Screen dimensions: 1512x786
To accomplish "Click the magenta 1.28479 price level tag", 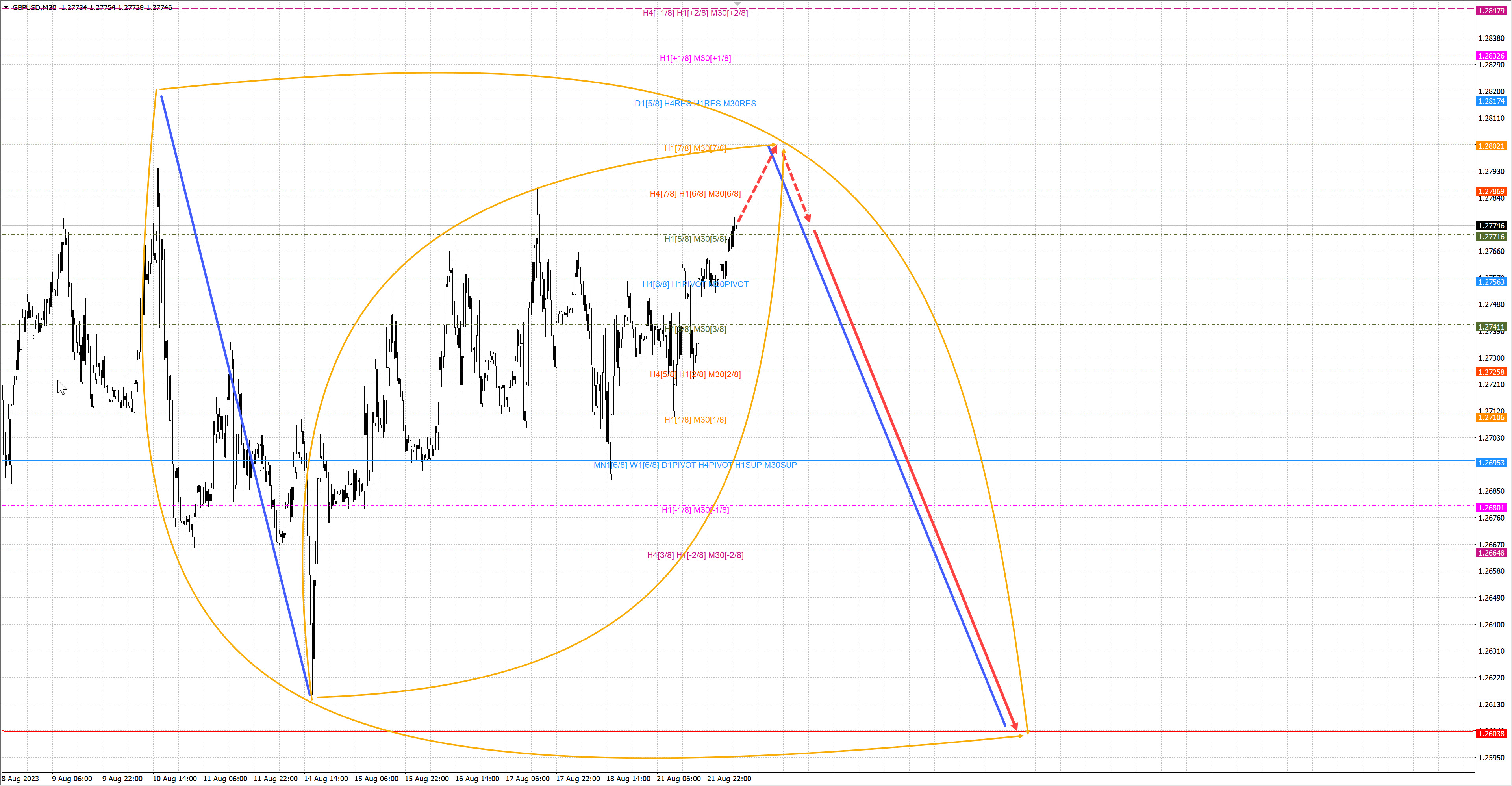I will [1491, 11].
